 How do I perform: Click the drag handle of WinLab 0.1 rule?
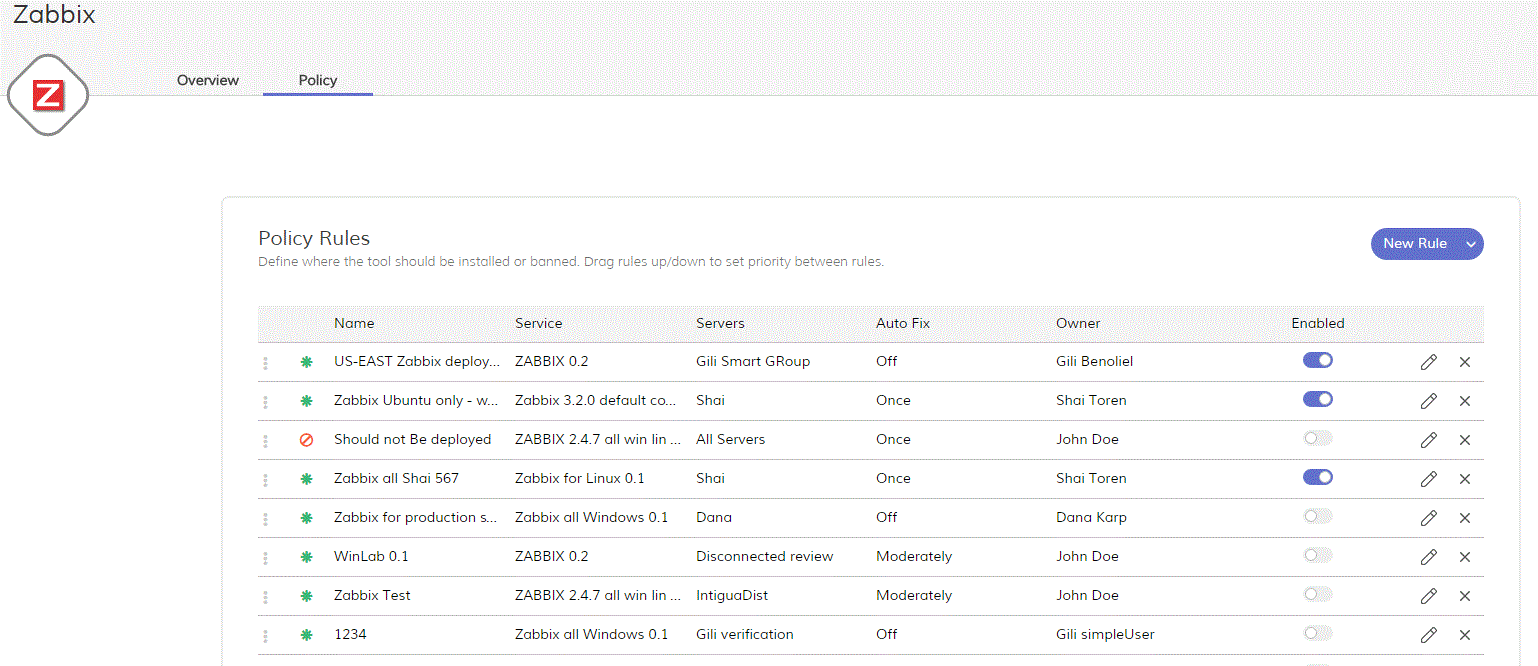coord(266,558)
